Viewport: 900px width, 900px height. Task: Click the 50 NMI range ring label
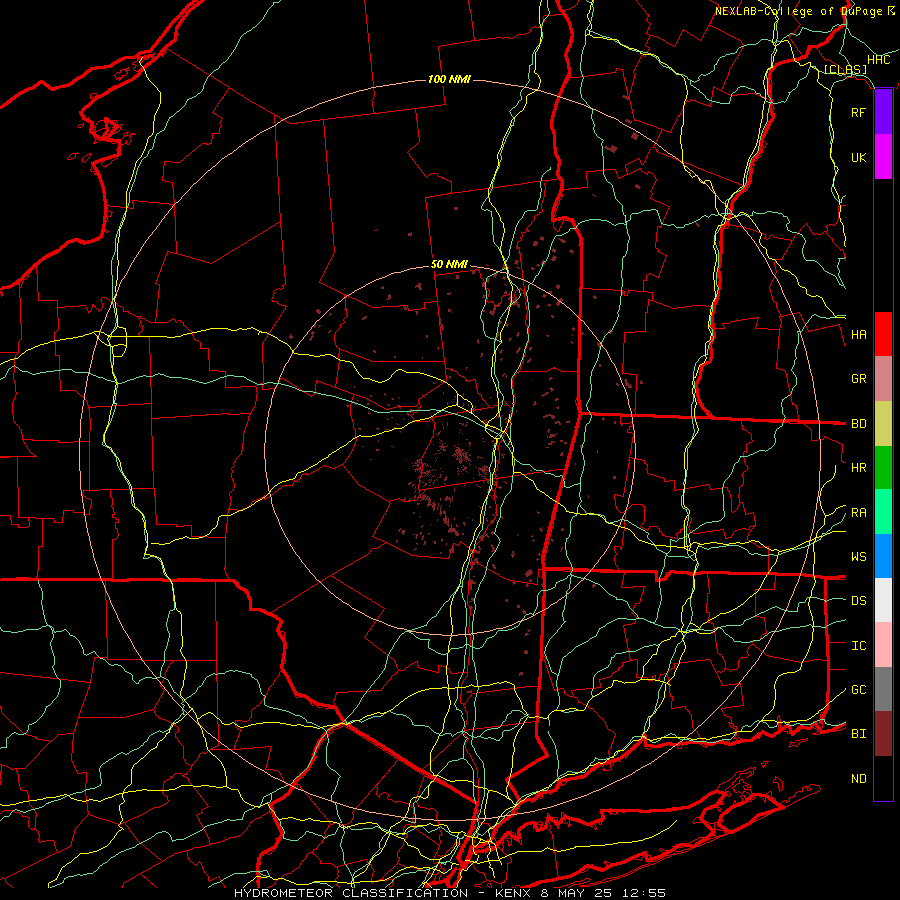coord(449,264)
